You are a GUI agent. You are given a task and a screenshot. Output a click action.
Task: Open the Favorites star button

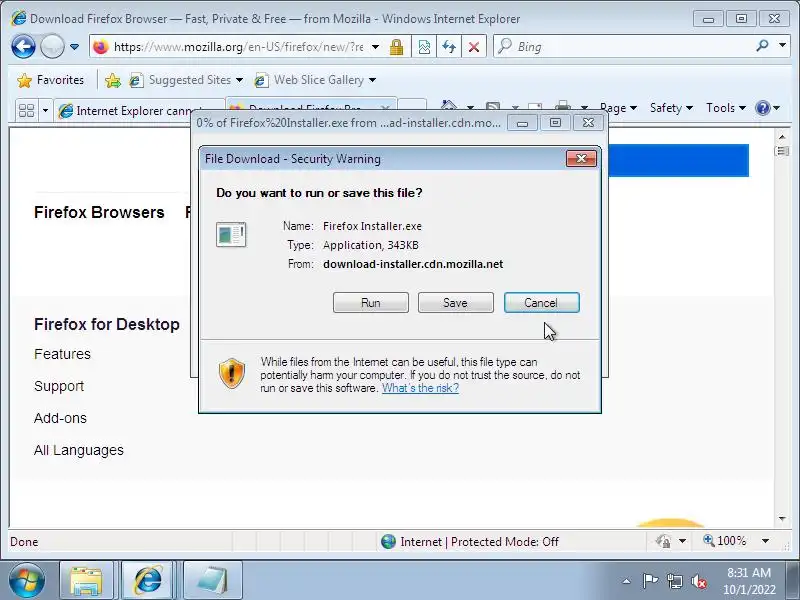tap(51, 80)
